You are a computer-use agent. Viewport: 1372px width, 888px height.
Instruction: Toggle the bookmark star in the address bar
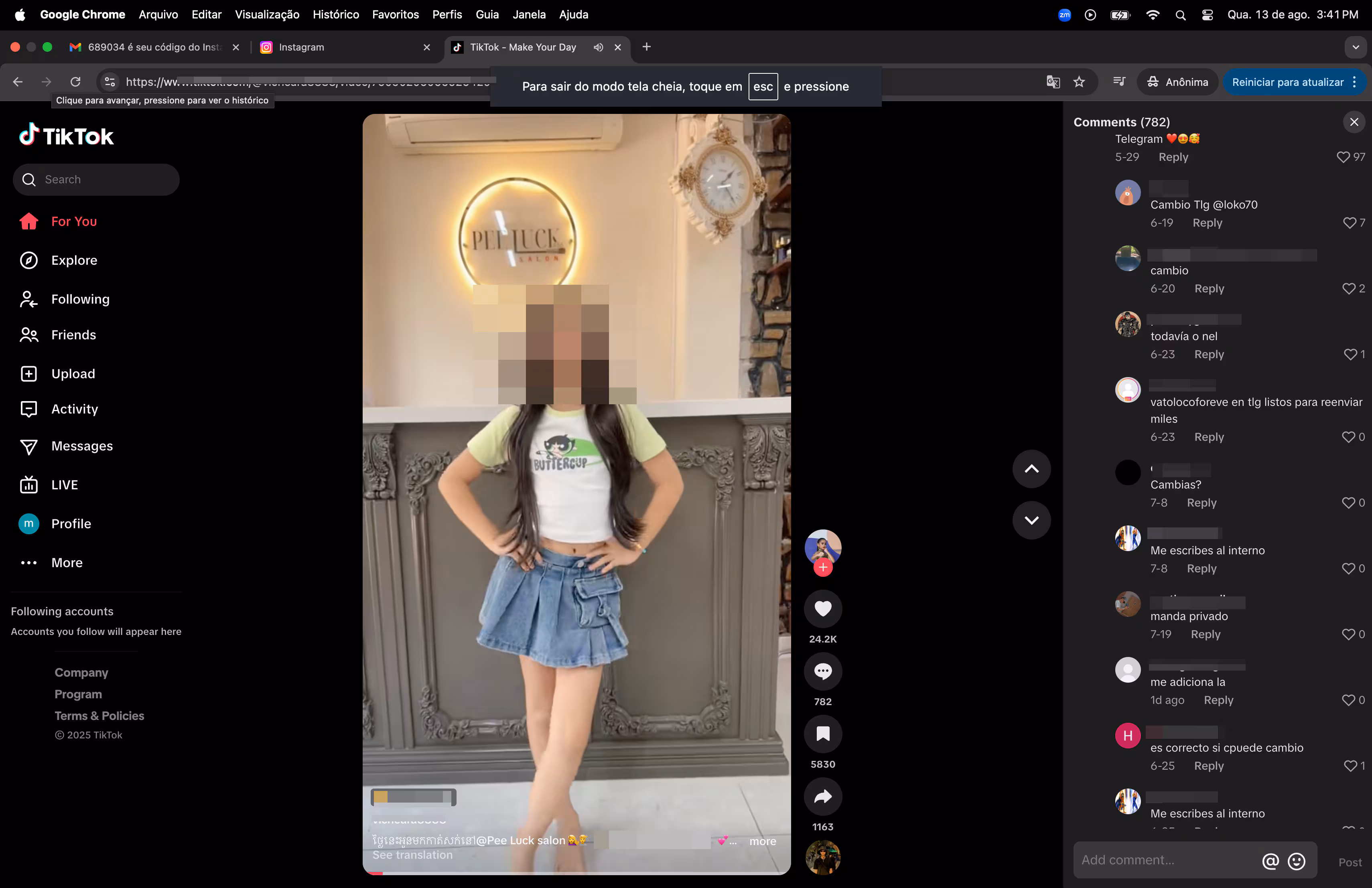[1079, 82]
